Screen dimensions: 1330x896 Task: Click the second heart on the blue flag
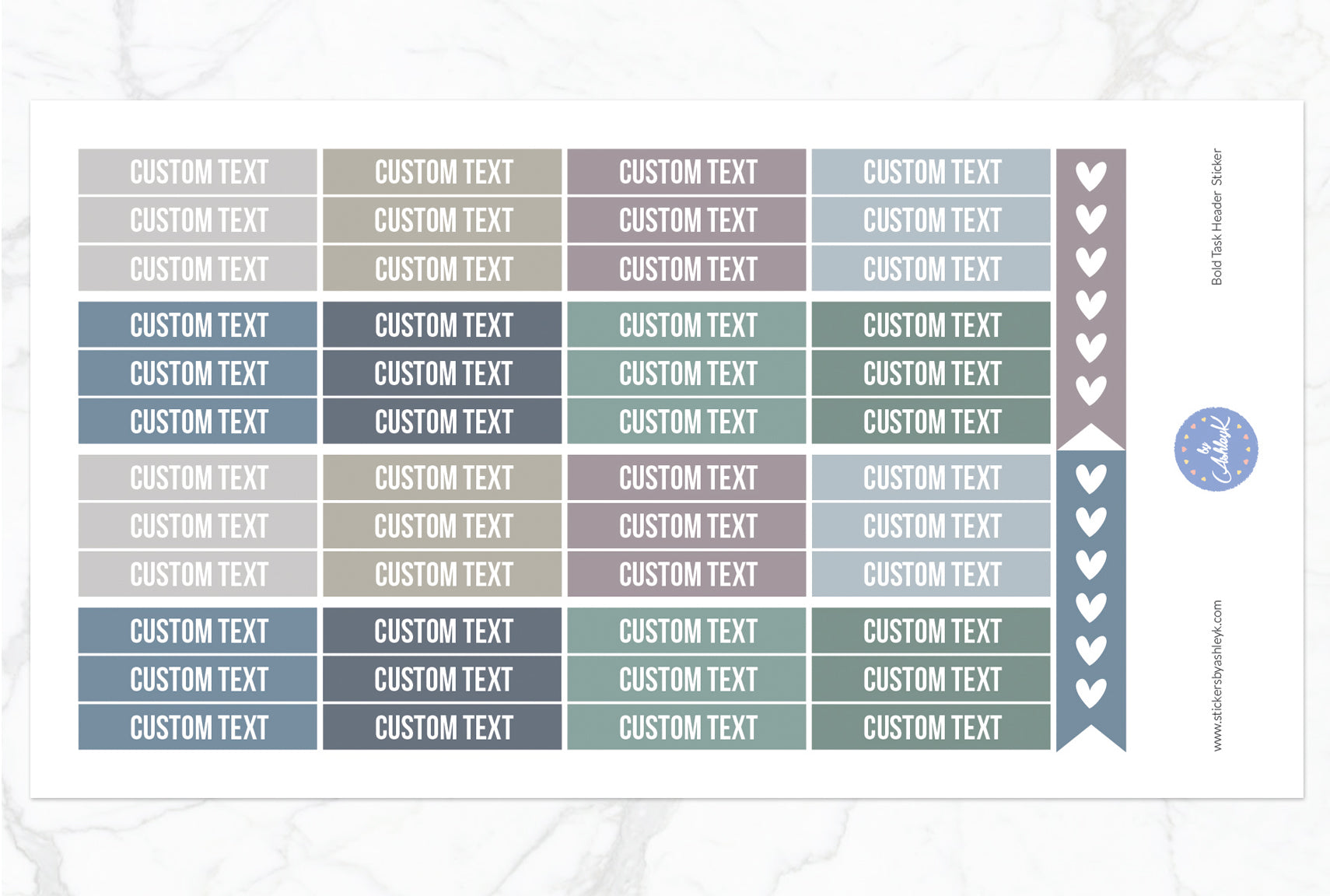coord(1090,521)
